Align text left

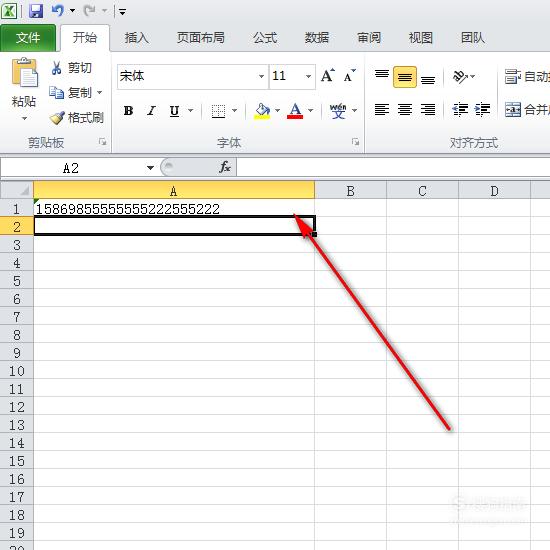(382, 110)
